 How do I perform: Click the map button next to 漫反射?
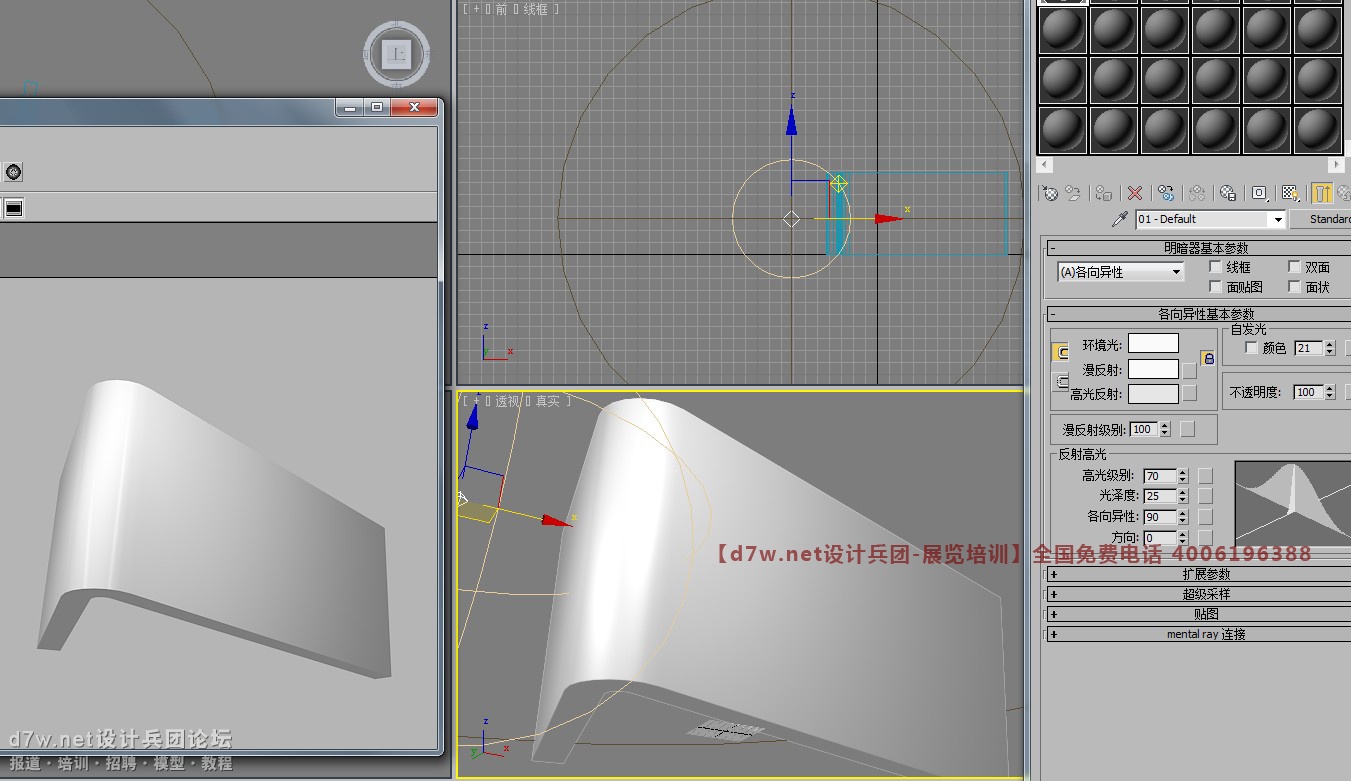tap(1189, 370)
